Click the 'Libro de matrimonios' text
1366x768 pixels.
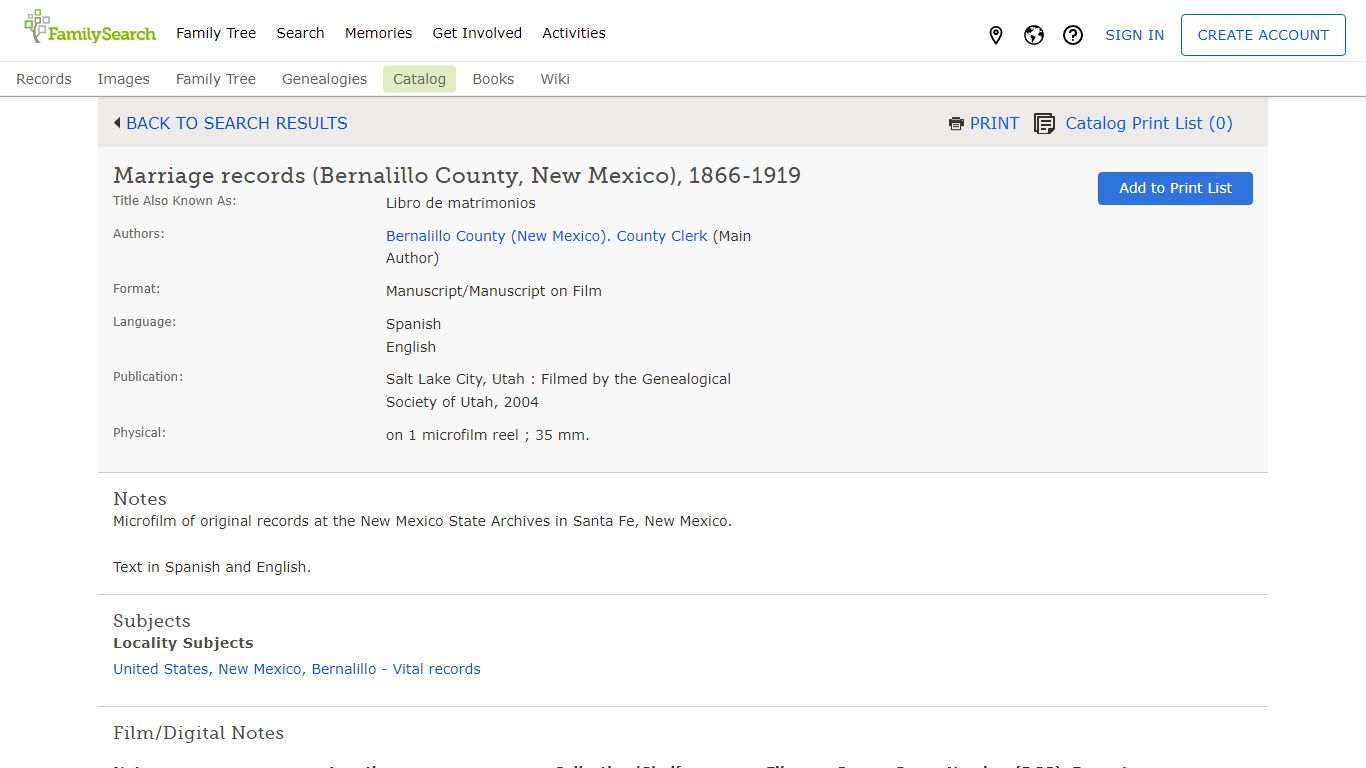[461, 203]
